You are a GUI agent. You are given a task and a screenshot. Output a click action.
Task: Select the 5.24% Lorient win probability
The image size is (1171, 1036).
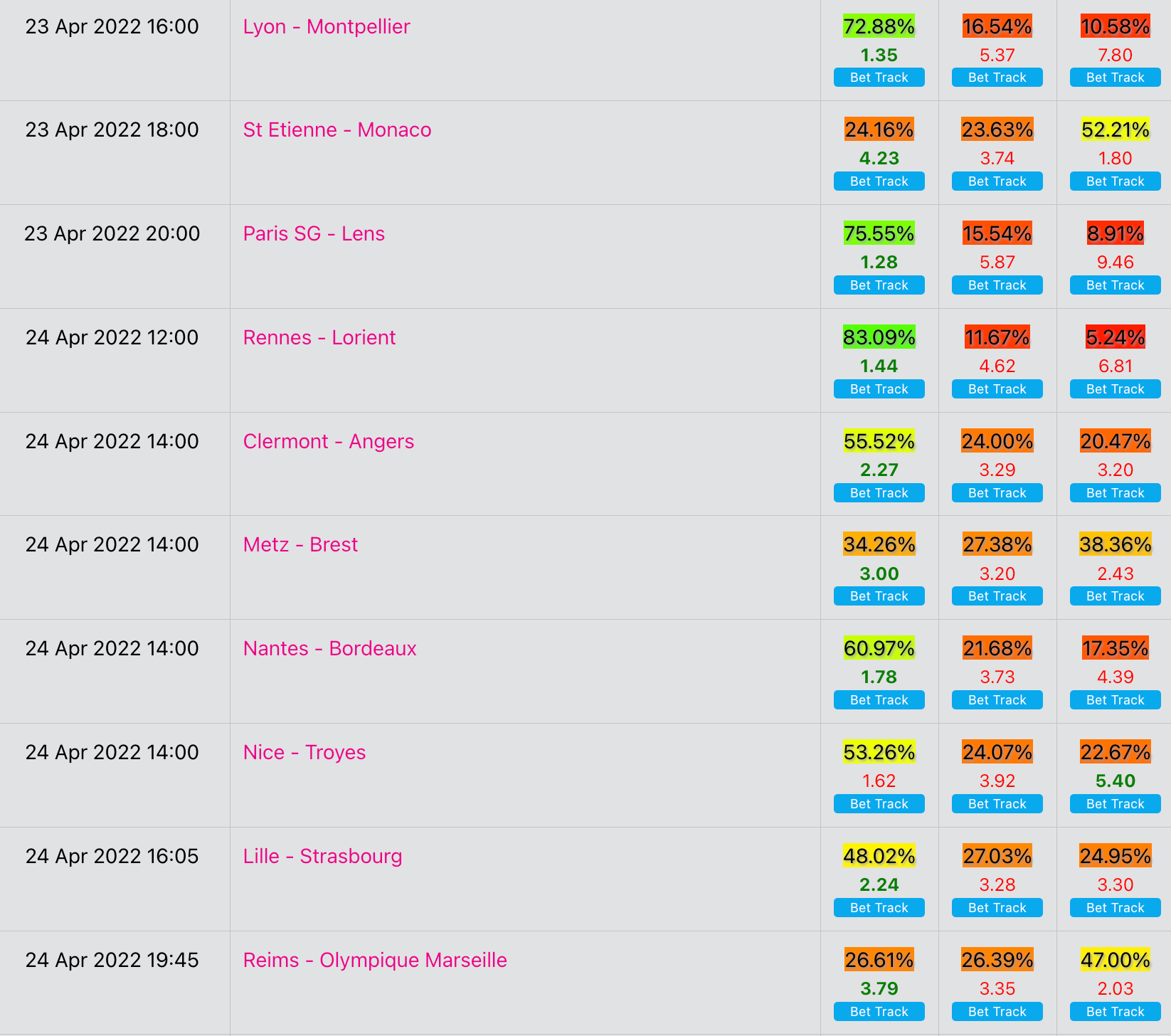1116,337
